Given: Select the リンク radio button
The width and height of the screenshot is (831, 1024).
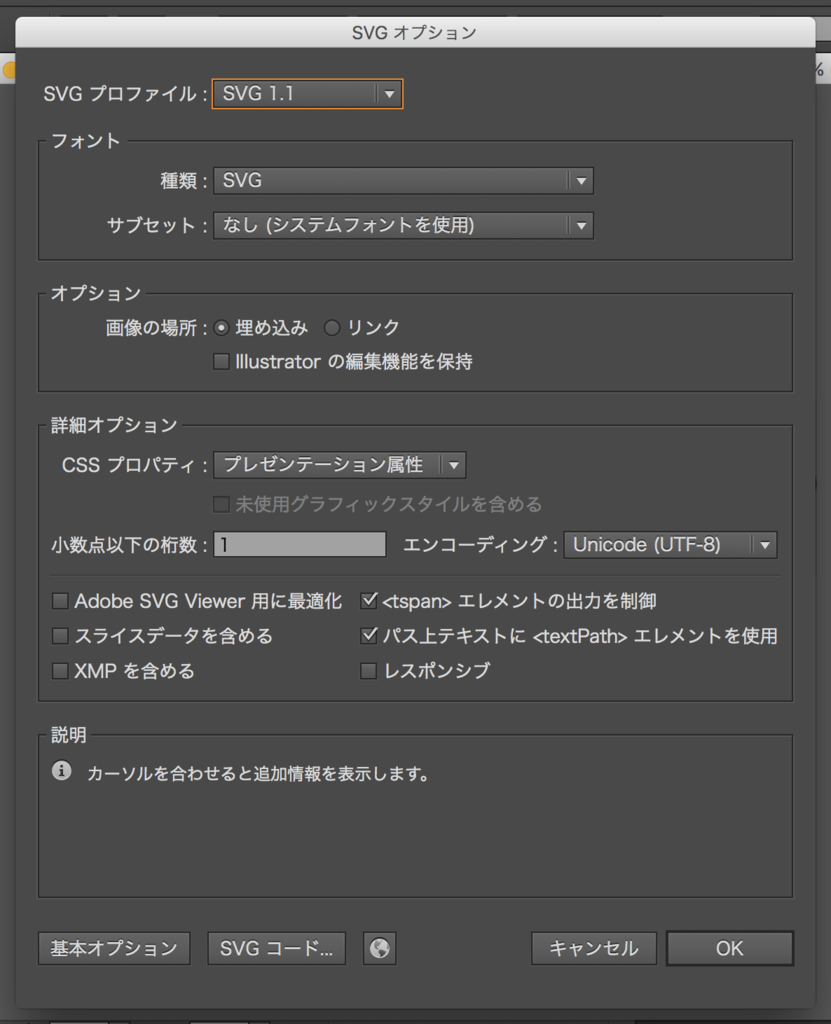Looking at the screenshot, I should [332, 328].
